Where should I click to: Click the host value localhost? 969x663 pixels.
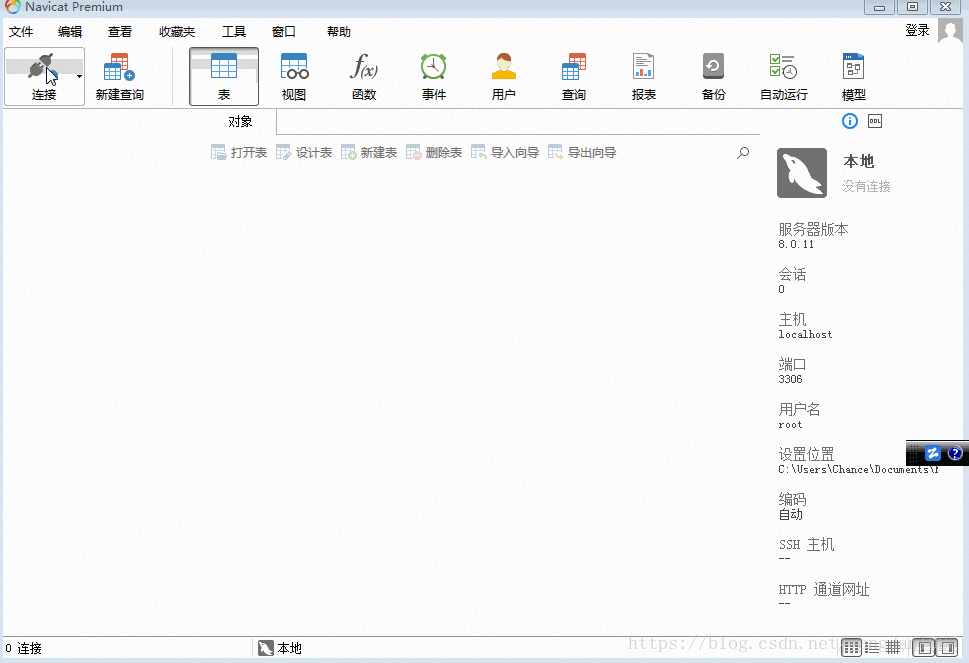pyautogui.click(x=805, y=334)
